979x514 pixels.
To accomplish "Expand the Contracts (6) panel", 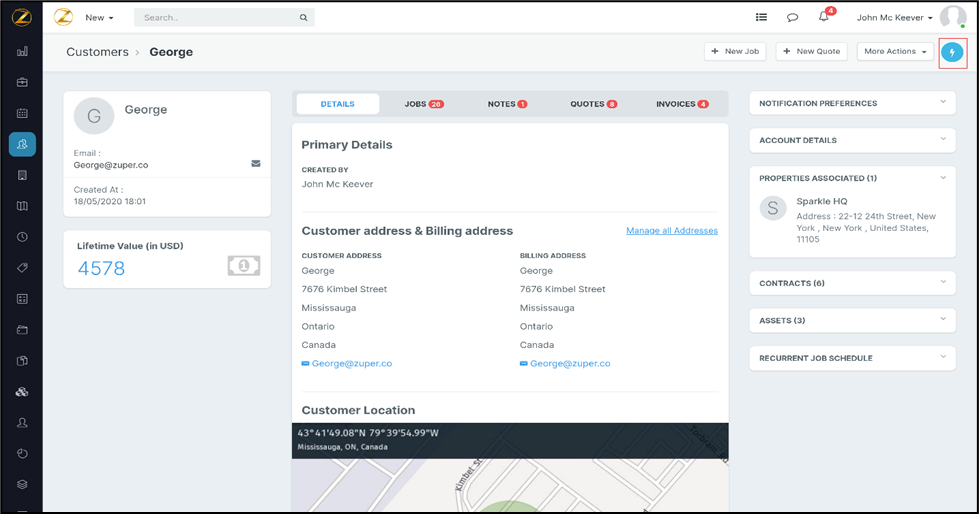I will [x=851, y=283].
